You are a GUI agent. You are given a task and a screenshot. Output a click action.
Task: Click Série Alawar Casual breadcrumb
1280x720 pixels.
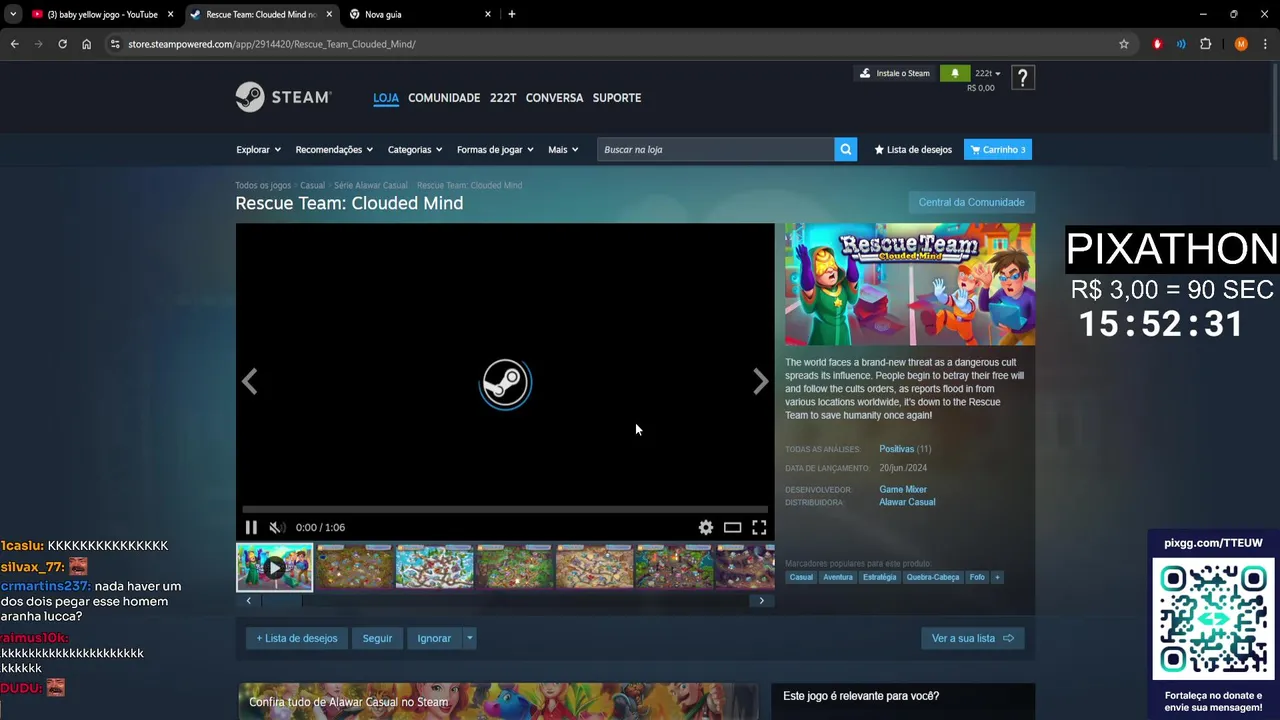[x=370, y=185]
